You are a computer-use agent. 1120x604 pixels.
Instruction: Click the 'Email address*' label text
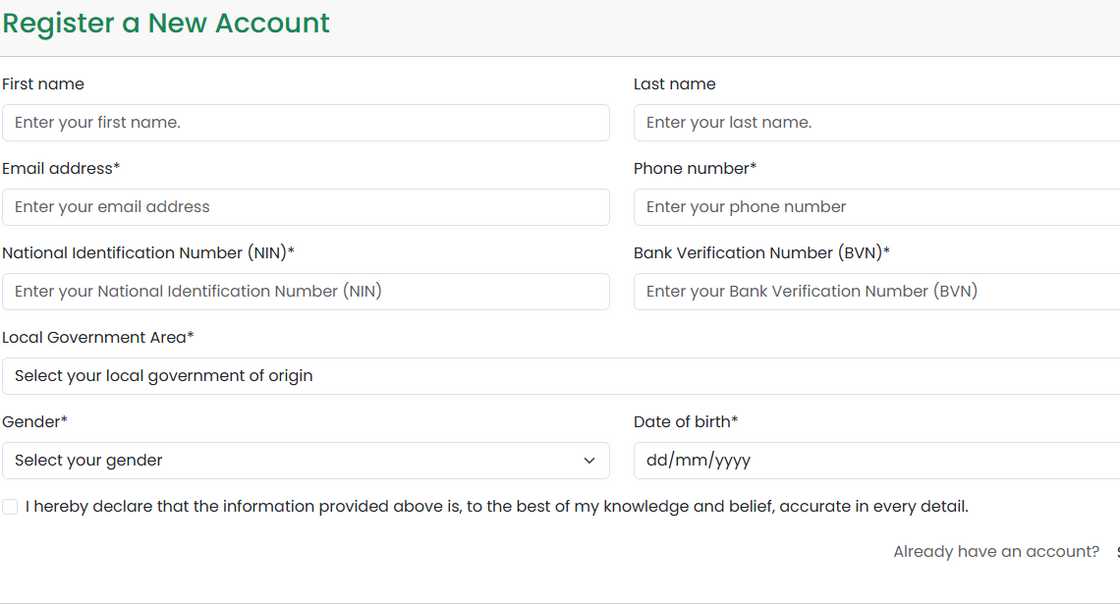tap(61, 168)
